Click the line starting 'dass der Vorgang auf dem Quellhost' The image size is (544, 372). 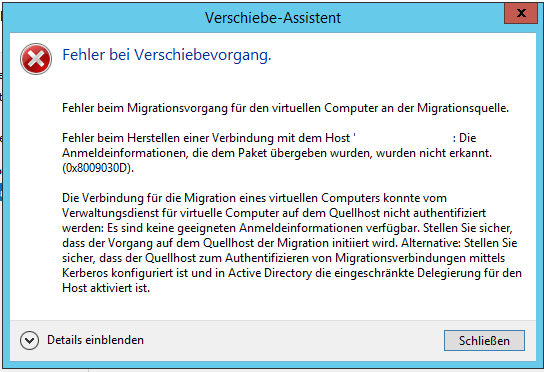point(290,243)
